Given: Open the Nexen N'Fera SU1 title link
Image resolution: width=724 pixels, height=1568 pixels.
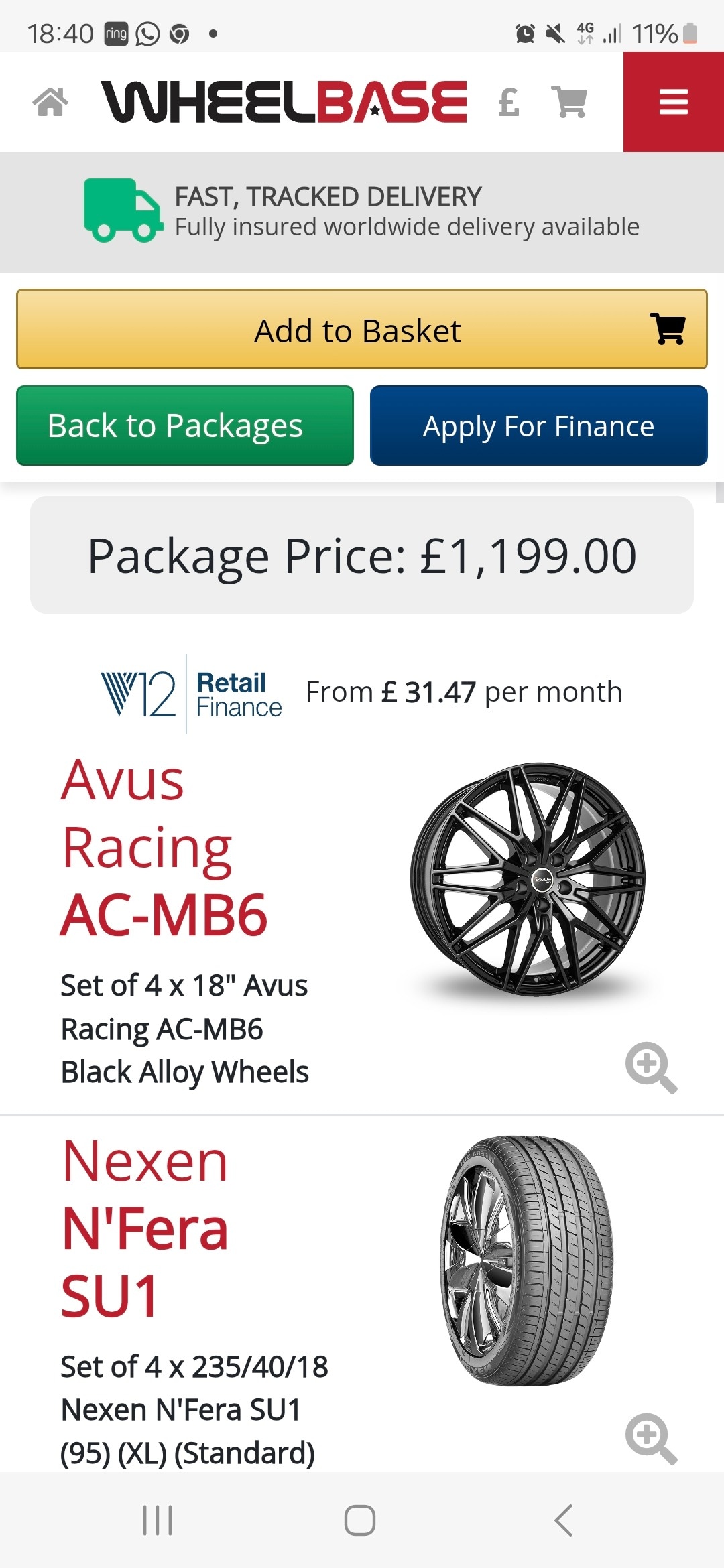Looking at the screenshot, I should [x=145, y=1228].
